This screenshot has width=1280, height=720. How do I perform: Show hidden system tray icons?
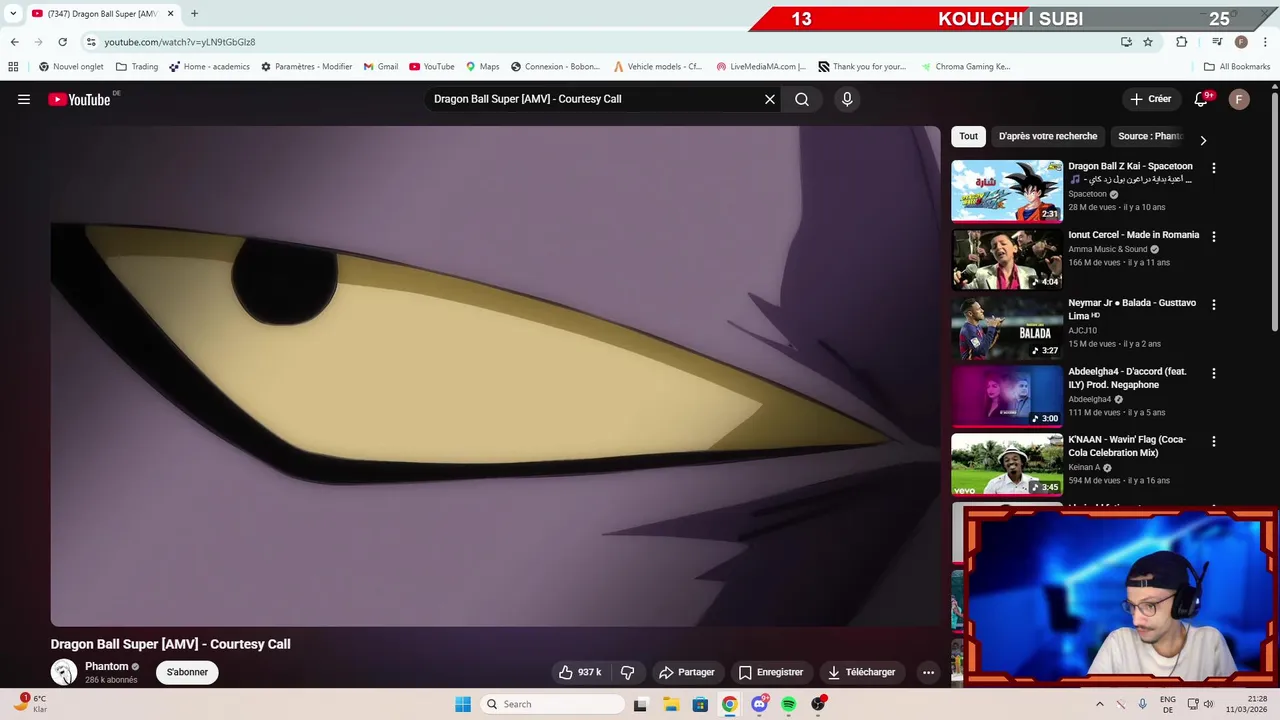tap(1100, 704)
